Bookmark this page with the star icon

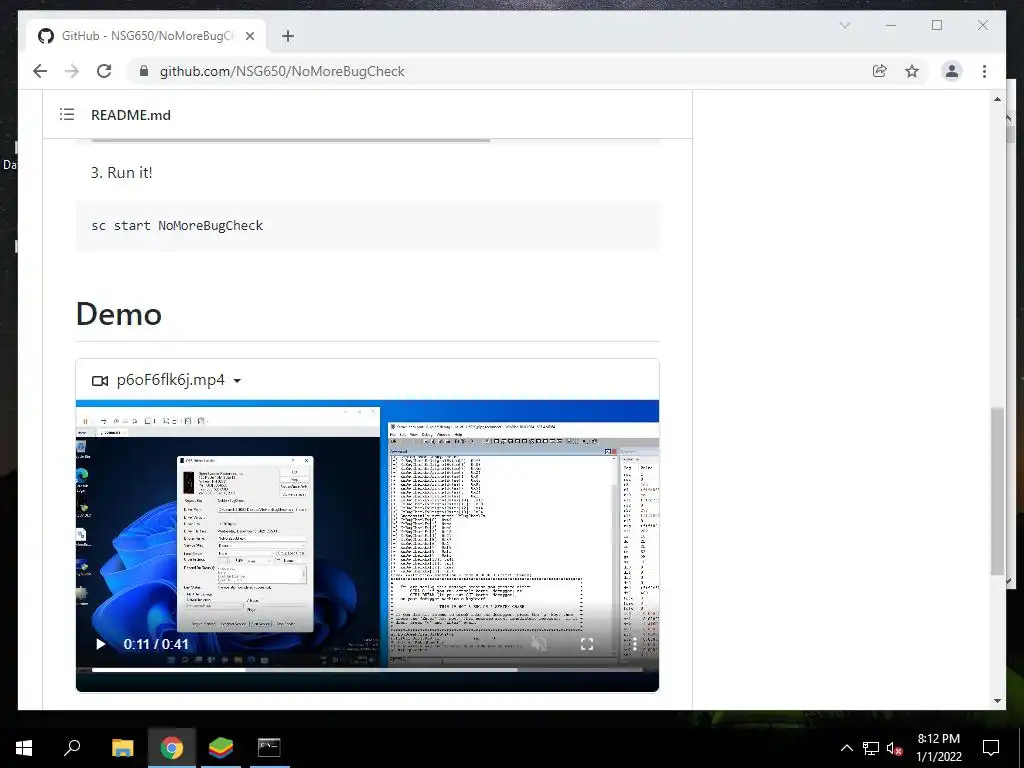pos(912,71)
